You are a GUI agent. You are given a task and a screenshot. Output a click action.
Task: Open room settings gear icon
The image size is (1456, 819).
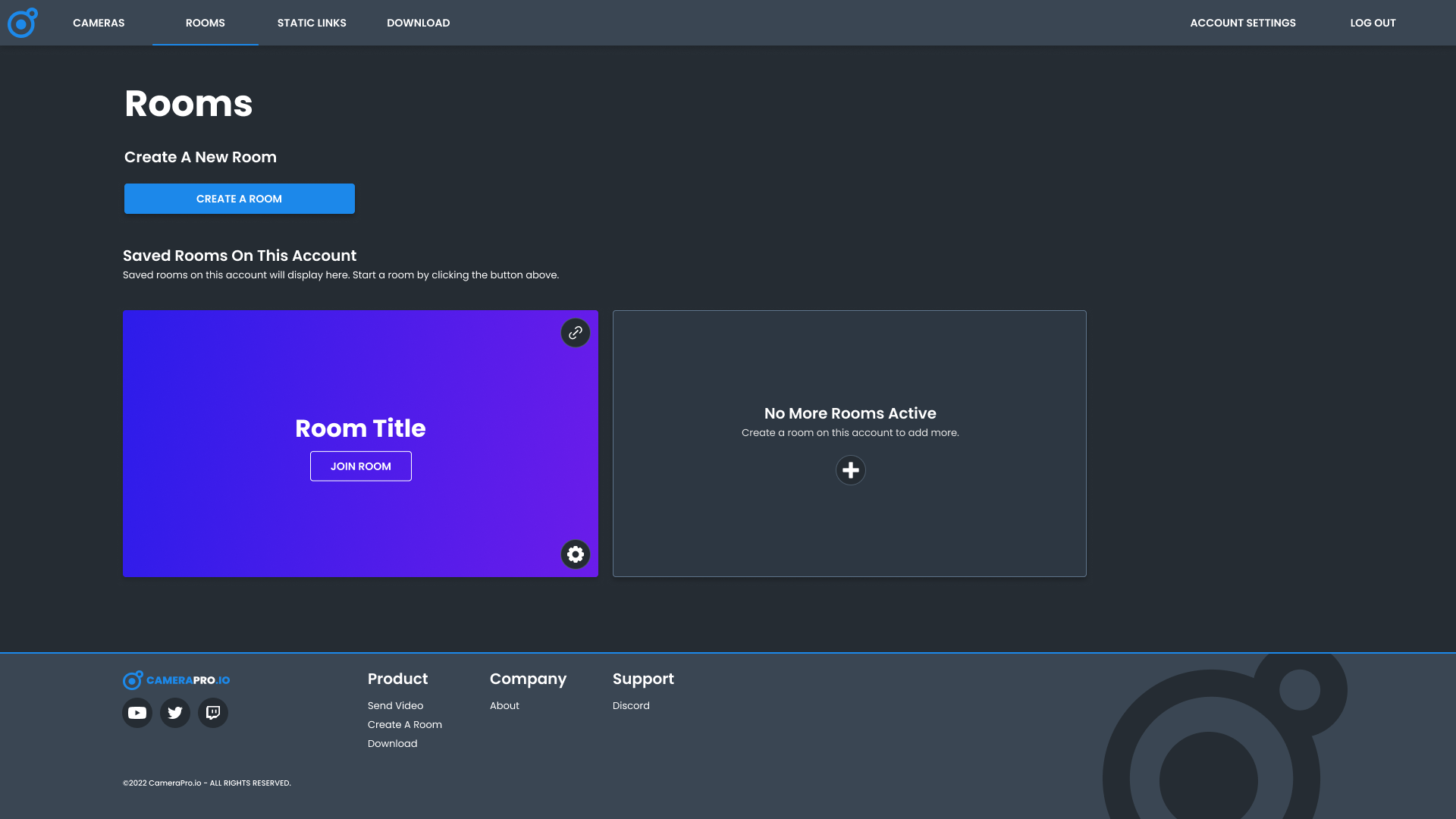(576, 554)
